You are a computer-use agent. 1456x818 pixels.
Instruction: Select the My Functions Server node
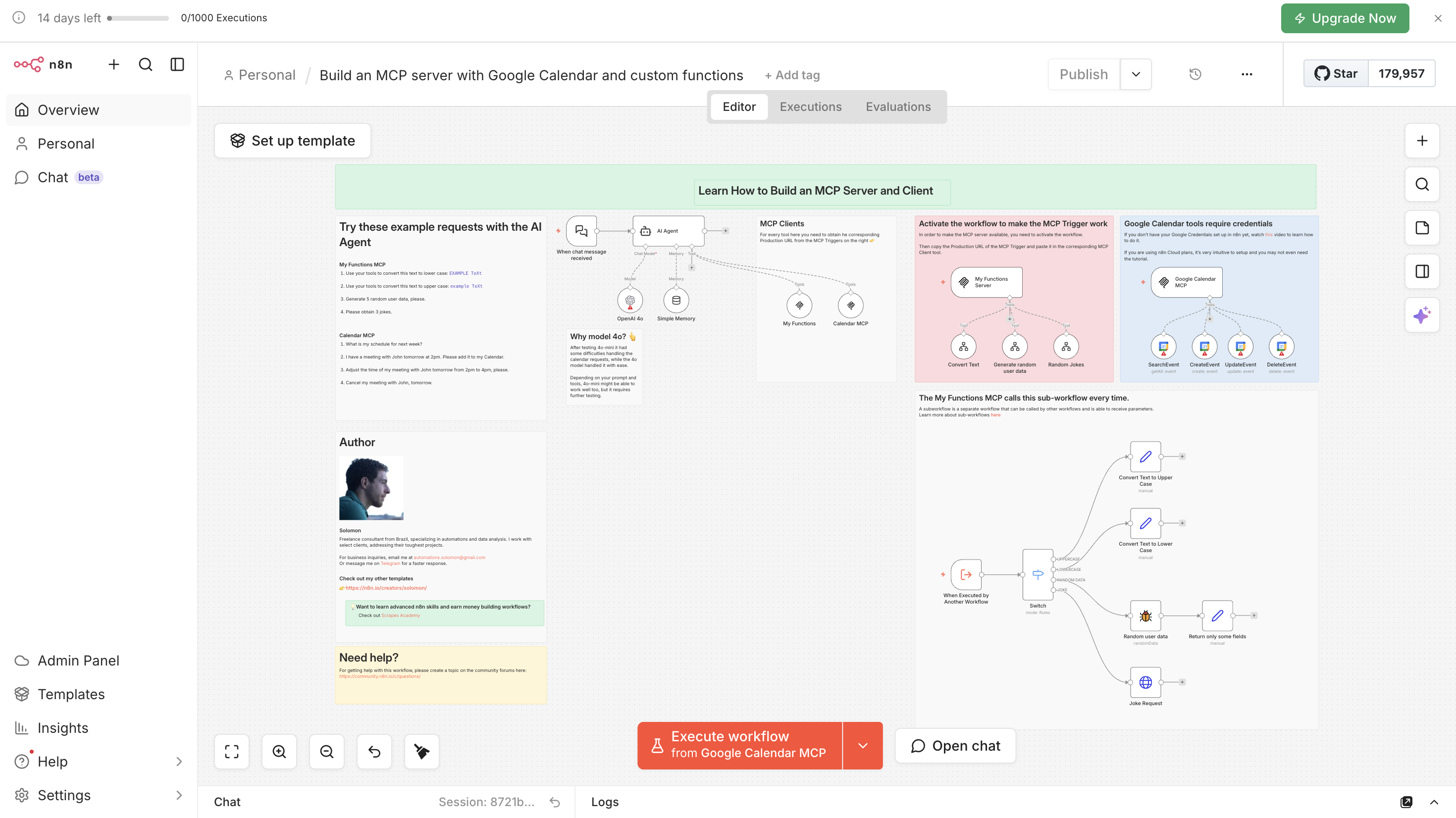pos(987,282)
